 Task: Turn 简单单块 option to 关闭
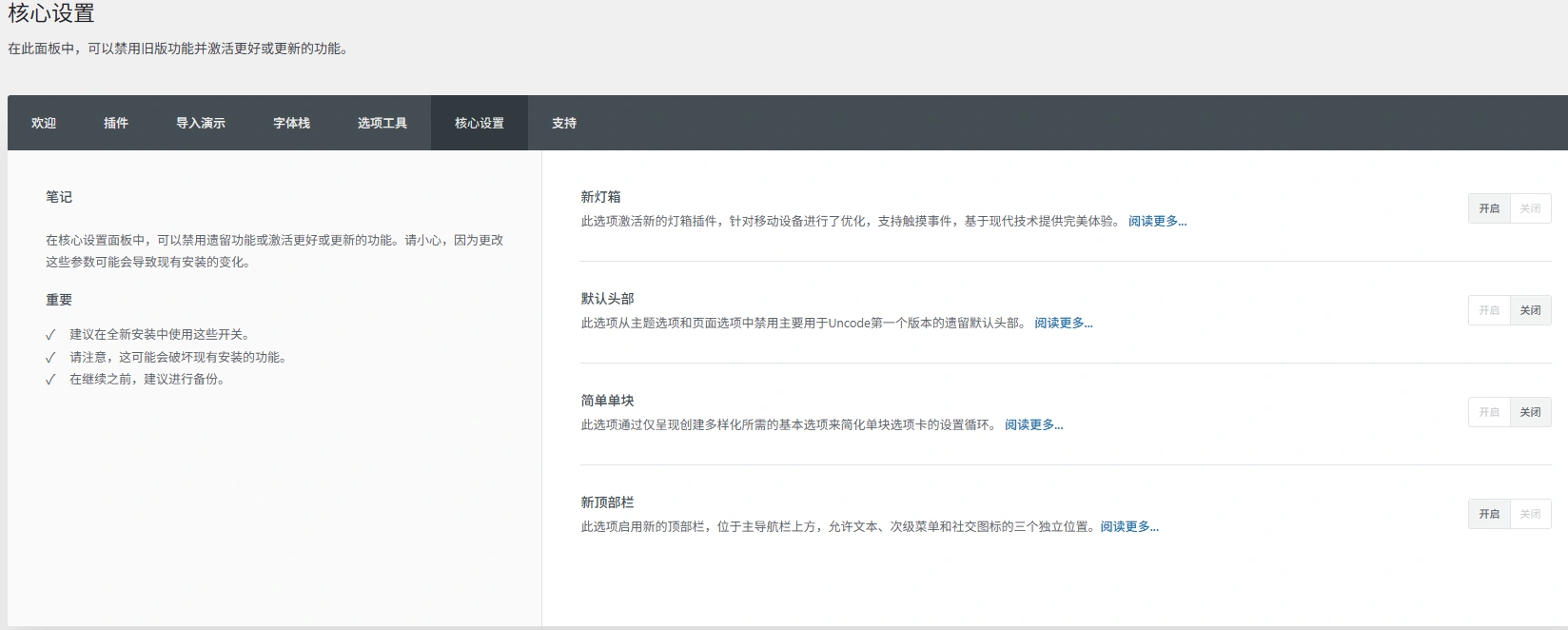click(x=1530, y=412)
